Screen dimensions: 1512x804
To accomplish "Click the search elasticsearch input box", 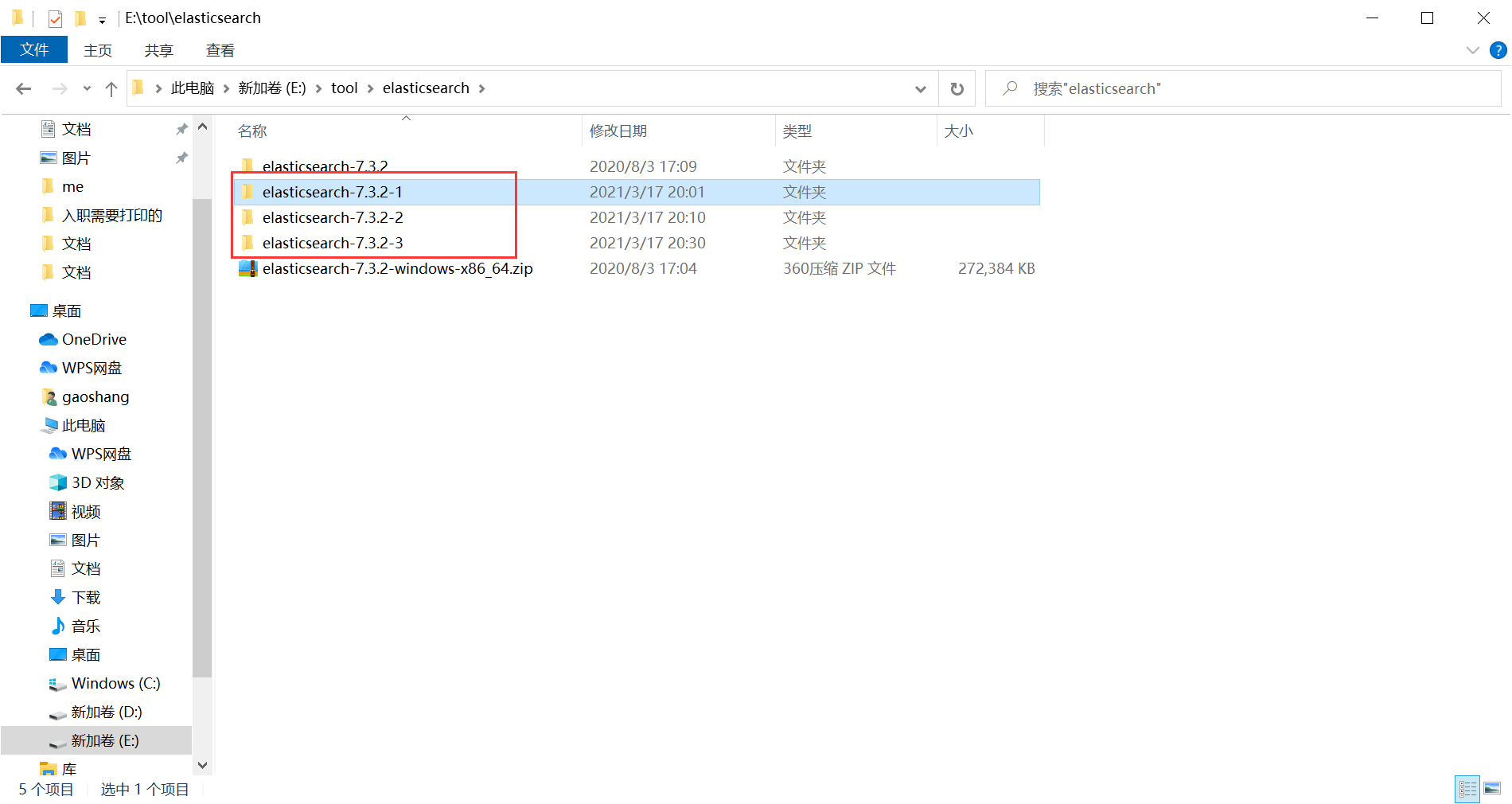I will [1244, 88].
